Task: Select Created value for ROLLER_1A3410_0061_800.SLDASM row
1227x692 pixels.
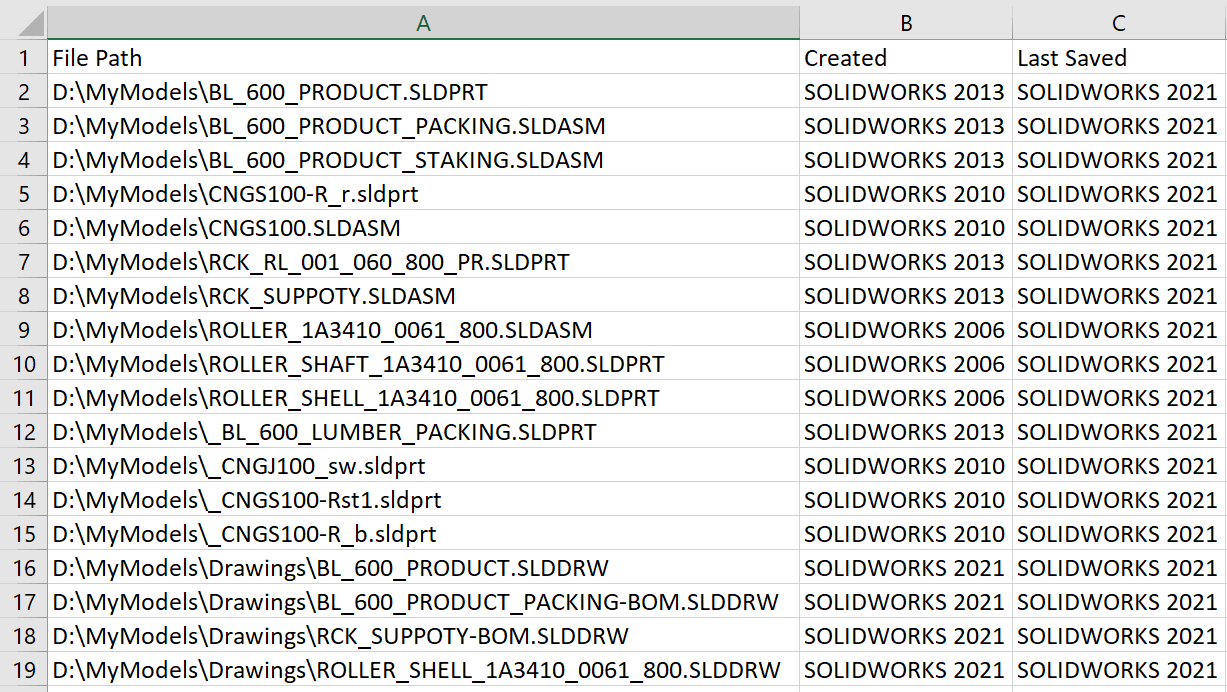Action: [x=906, y=330]
